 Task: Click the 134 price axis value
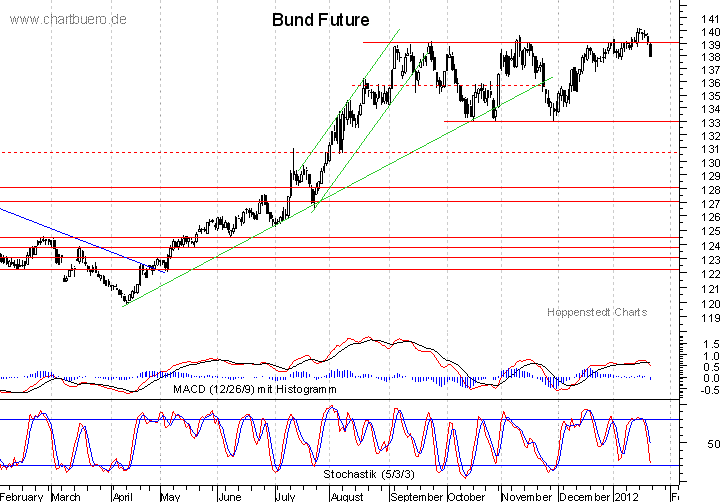(x=710, y=109)
